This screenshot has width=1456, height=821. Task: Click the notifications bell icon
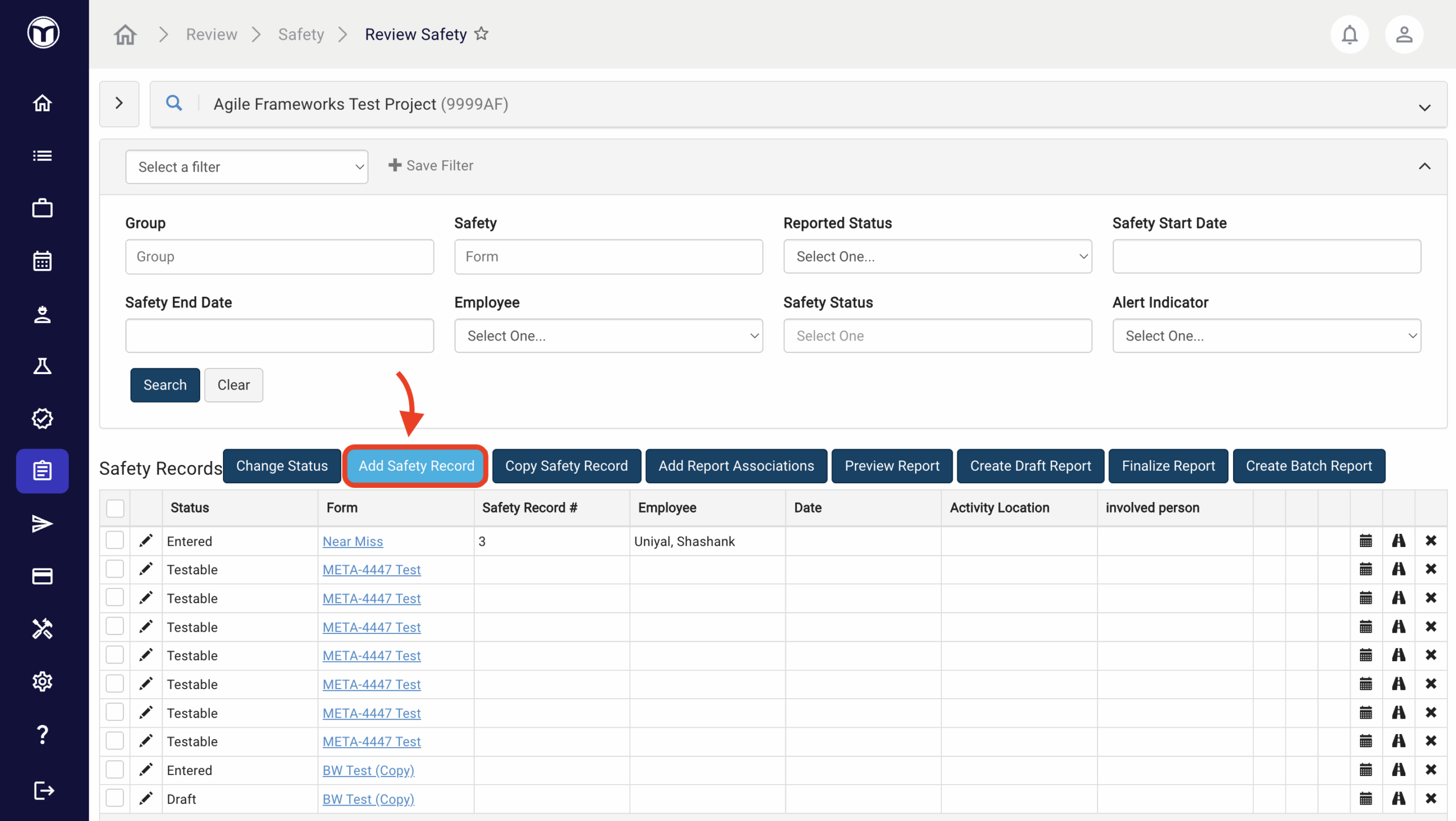(1349, 35)
